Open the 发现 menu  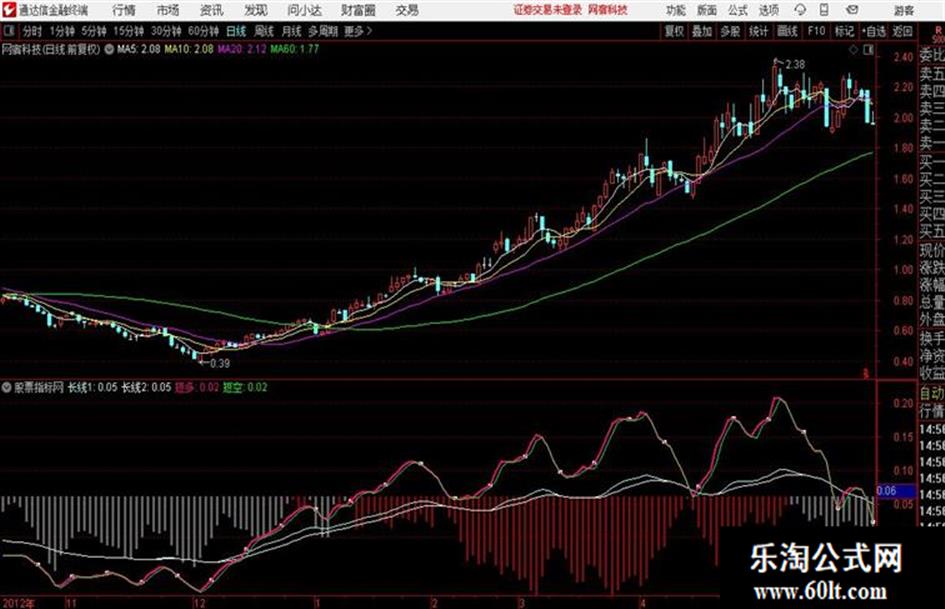tap(256, 10)
